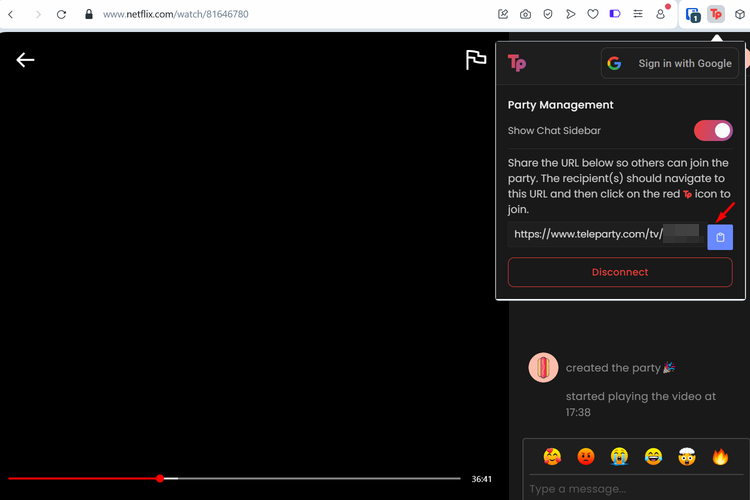Send the mind-blown emoji reaction
750x500 pixels.
point(686,456)
